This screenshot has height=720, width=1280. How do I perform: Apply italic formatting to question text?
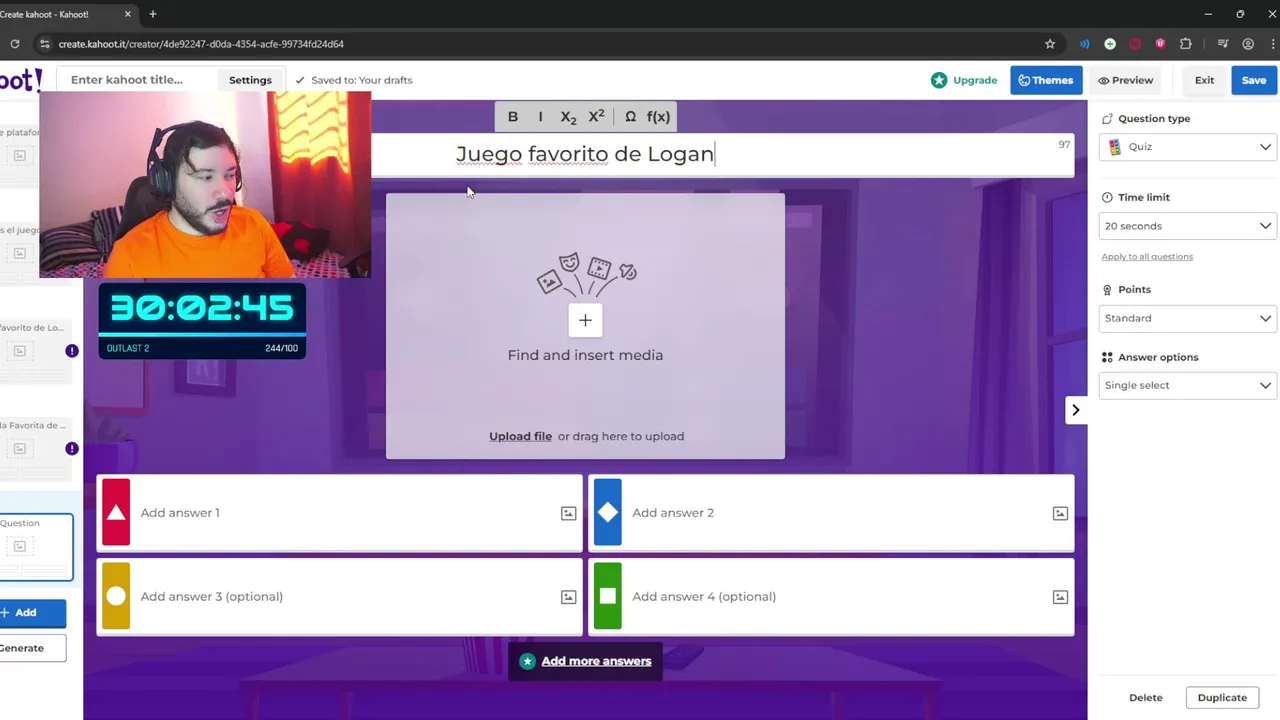[541, 117]
